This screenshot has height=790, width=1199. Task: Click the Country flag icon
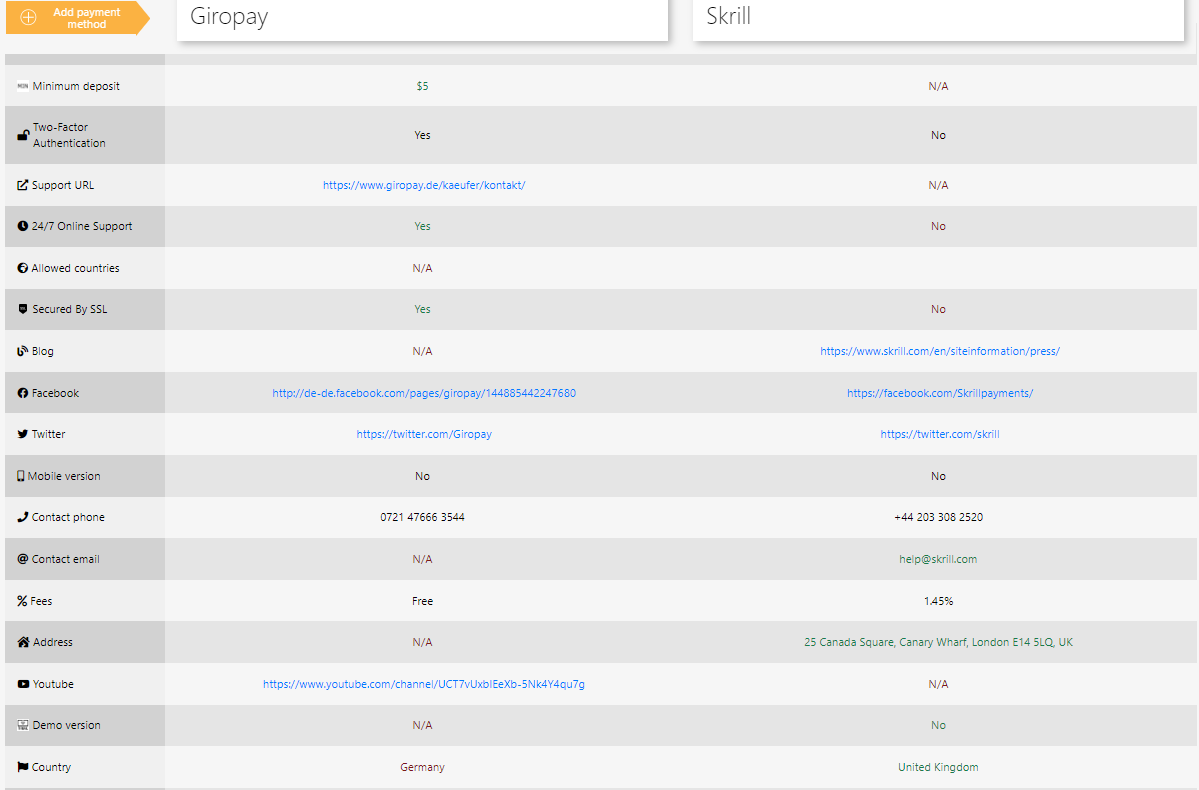pyautogui.click(x=23, y=767)
